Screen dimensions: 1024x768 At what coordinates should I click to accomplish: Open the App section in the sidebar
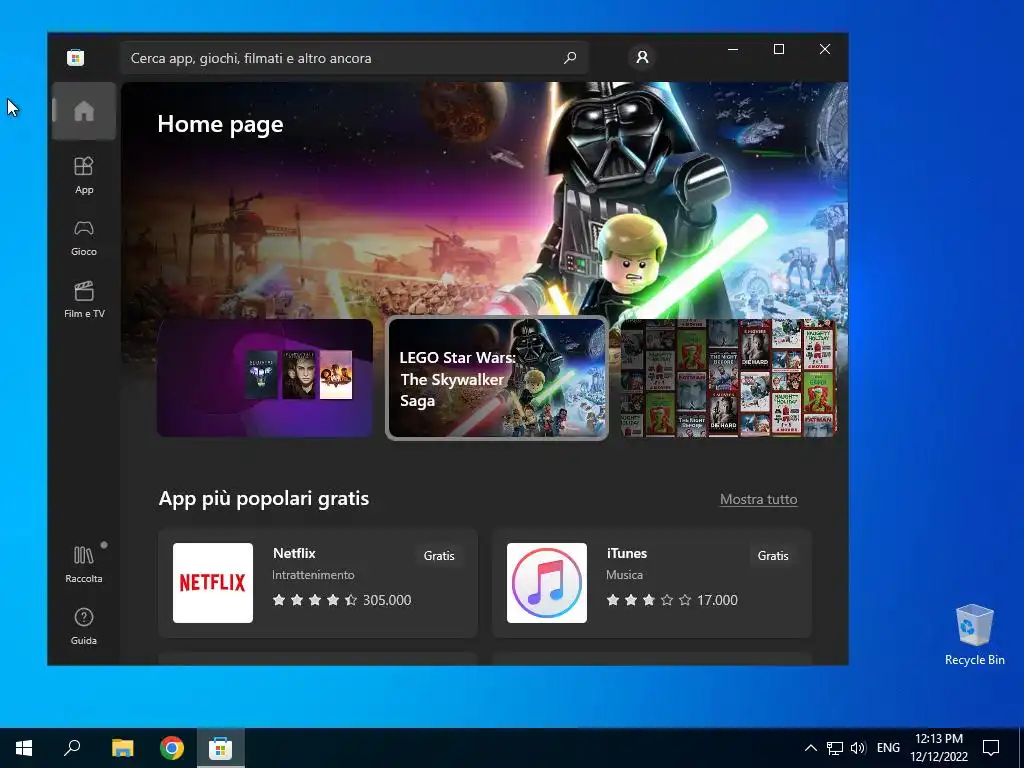pyautogui.click(x=84, y=175)
